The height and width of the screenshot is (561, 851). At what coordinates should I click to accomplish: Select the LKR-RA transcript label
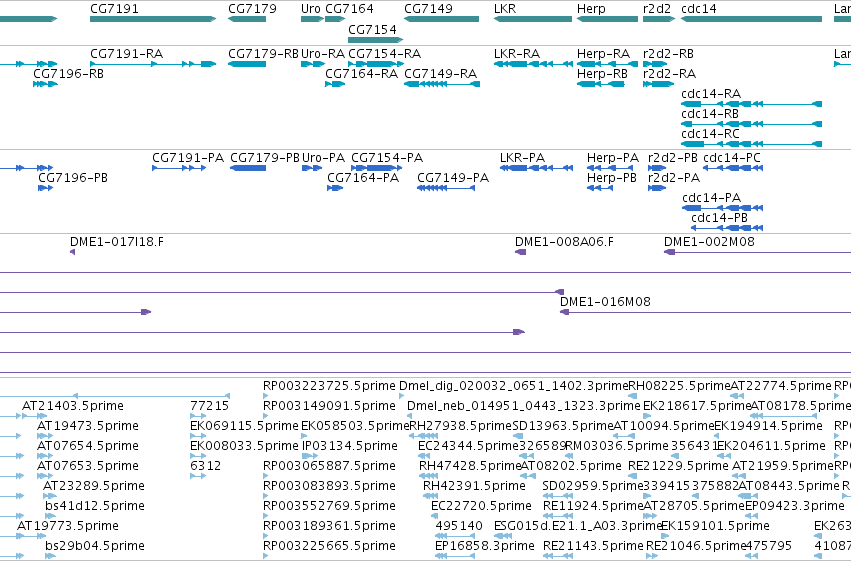click(x=517, y=54)
